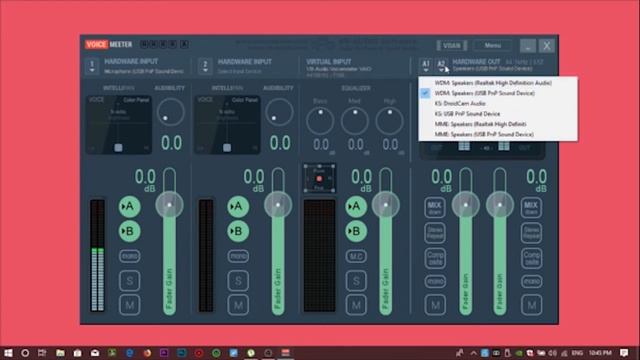This screenshot has width=640, height=360.
Task: Open the Action Center notifications icon
Action: (624, 353)
